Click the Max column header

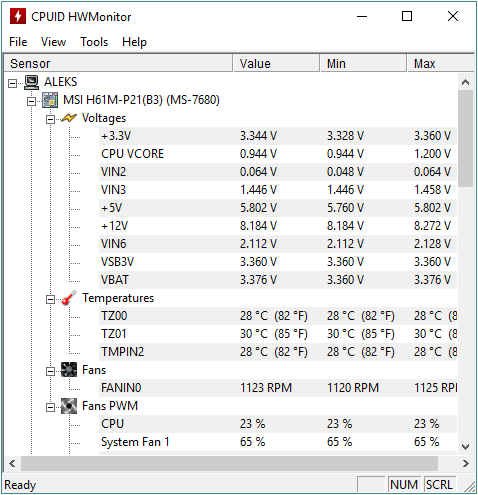(x=440, y=63)
